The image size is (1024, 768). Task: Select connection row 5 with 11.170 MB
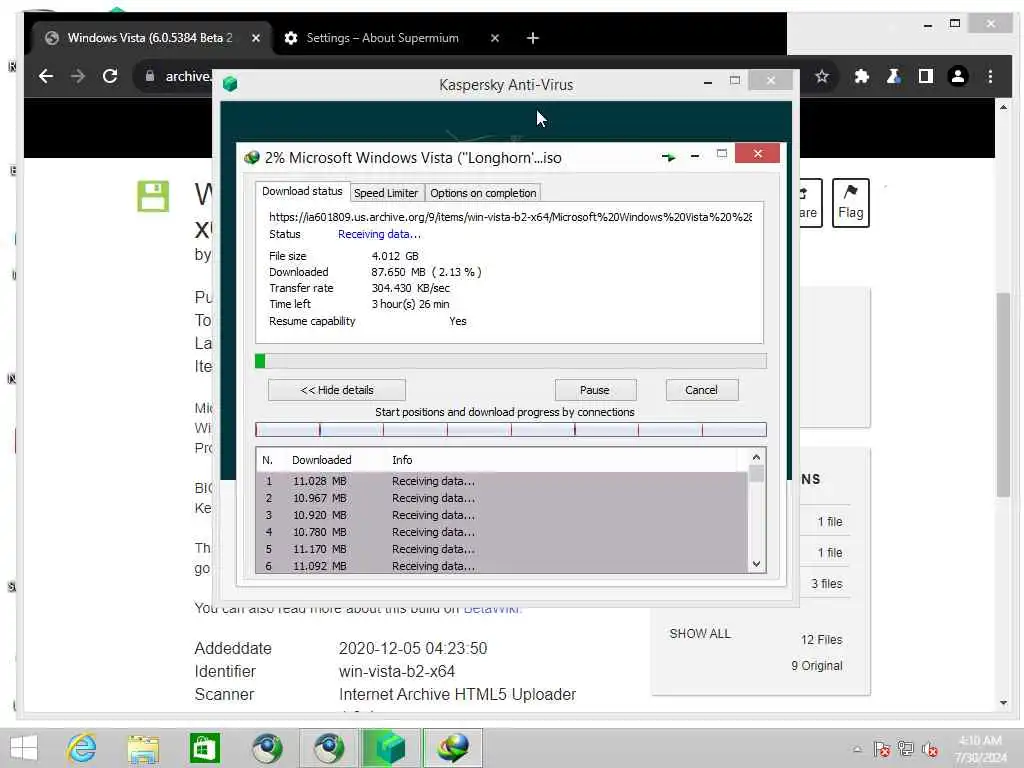click(501, 549)
